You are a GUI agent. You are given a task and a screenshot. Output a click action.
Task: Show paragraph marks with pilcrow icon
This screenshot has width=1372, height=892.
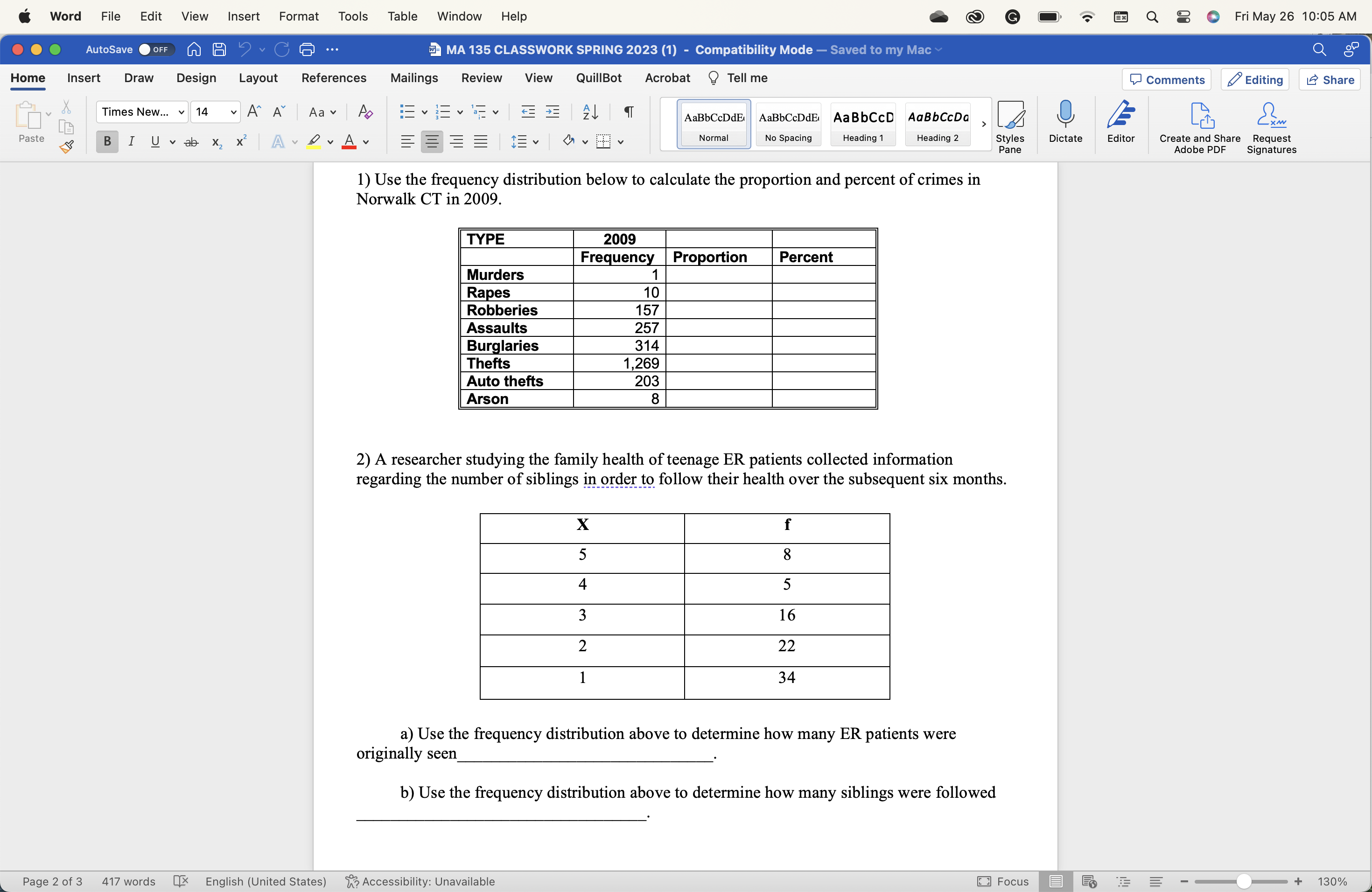point(629,112)
